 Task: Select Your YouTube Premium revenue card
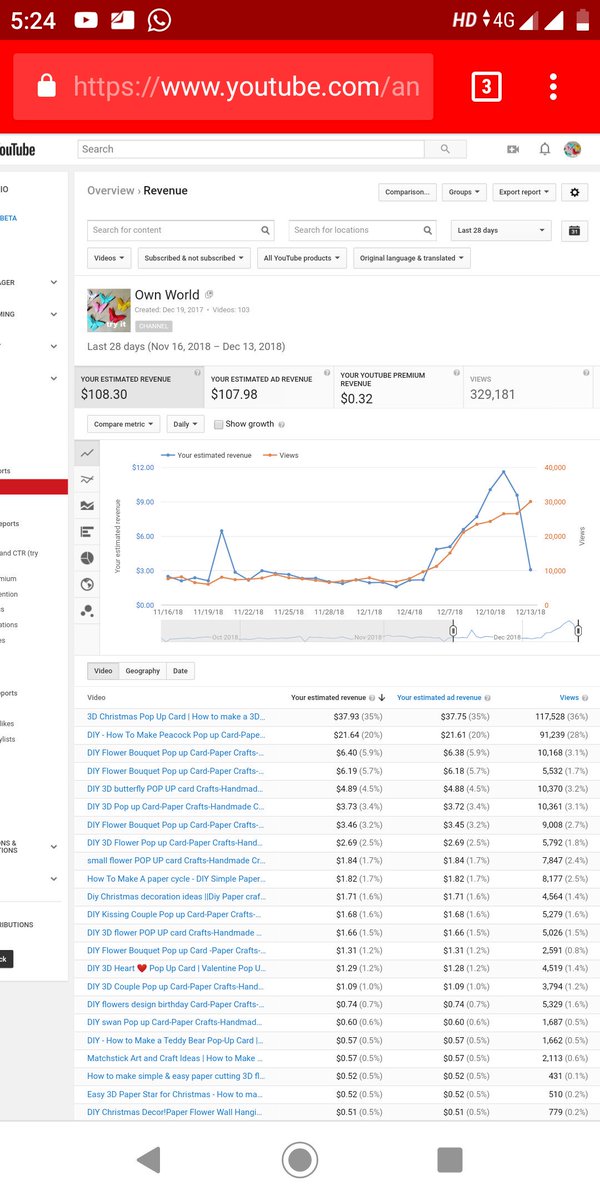(x=398, y=387)
